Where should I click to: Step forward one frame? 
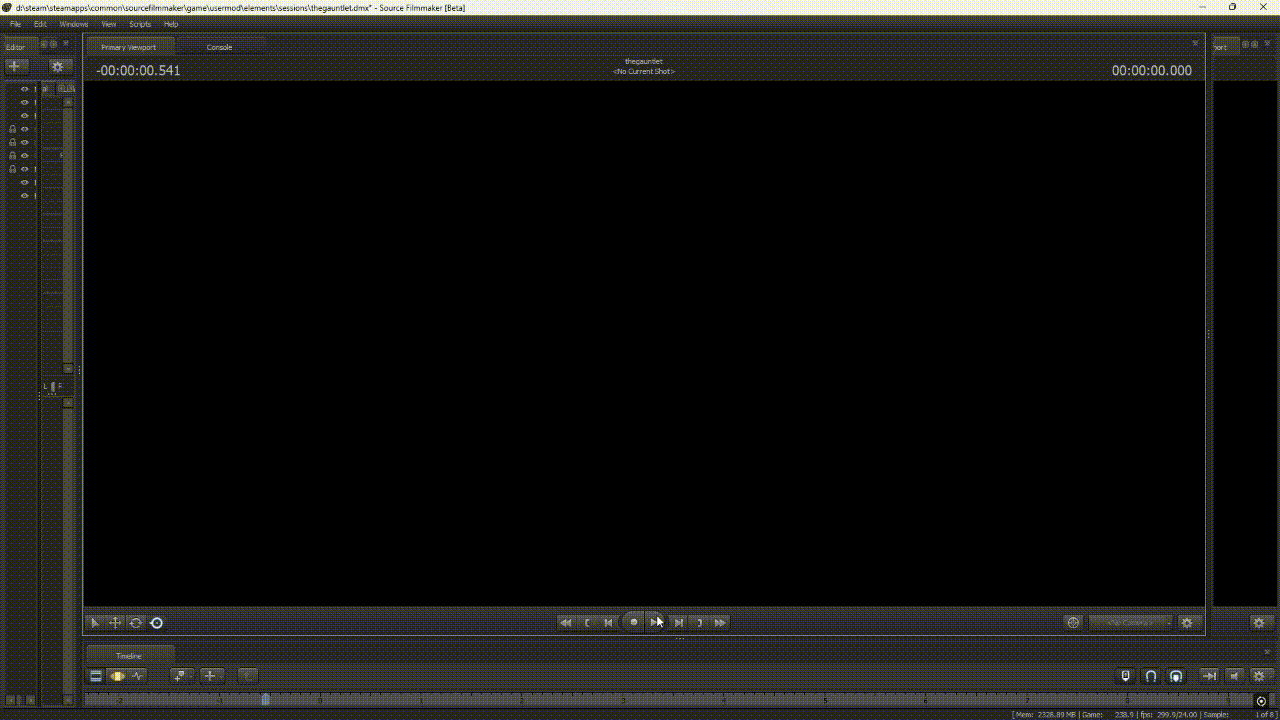pos(678,622)
